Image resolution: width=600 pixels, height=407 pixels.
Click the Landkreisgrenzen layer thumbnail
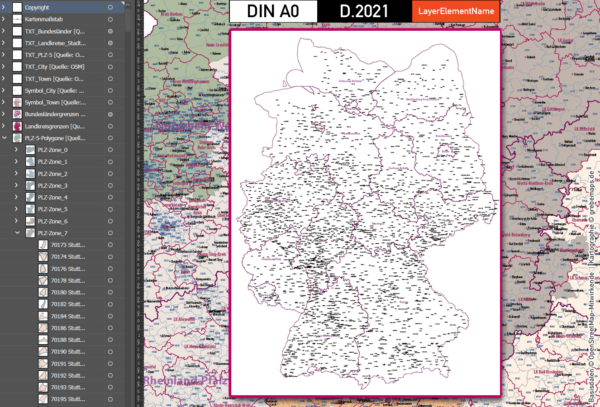pyautogui.click(x=17, y=126)
